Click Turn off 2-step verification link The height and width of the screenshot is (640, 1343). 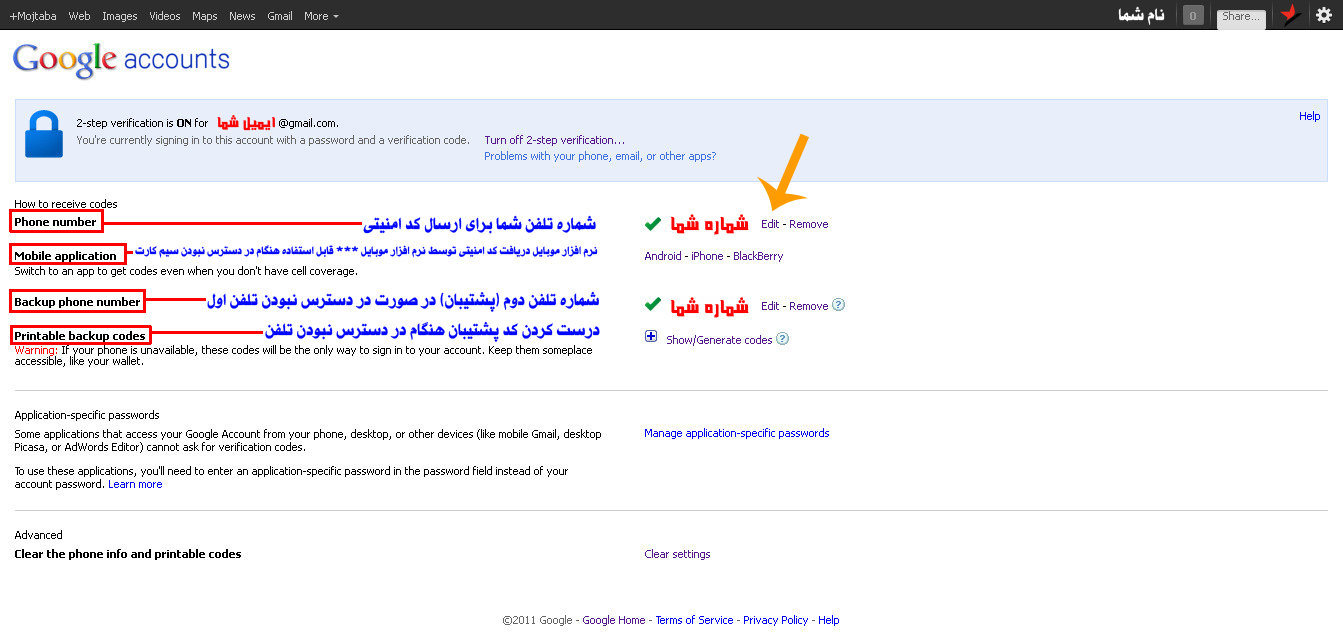click(x=555, y=140)
